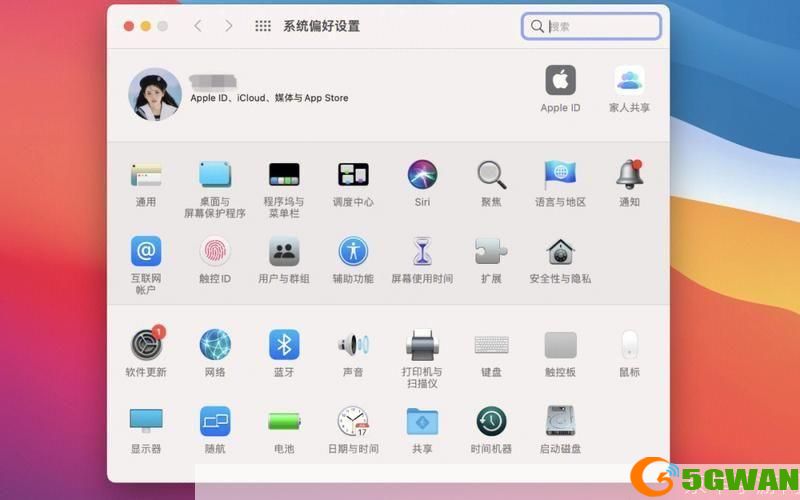Open 键盘 (Keyboard) preferences
Screen dimensions: 800x500
point(491,345)
